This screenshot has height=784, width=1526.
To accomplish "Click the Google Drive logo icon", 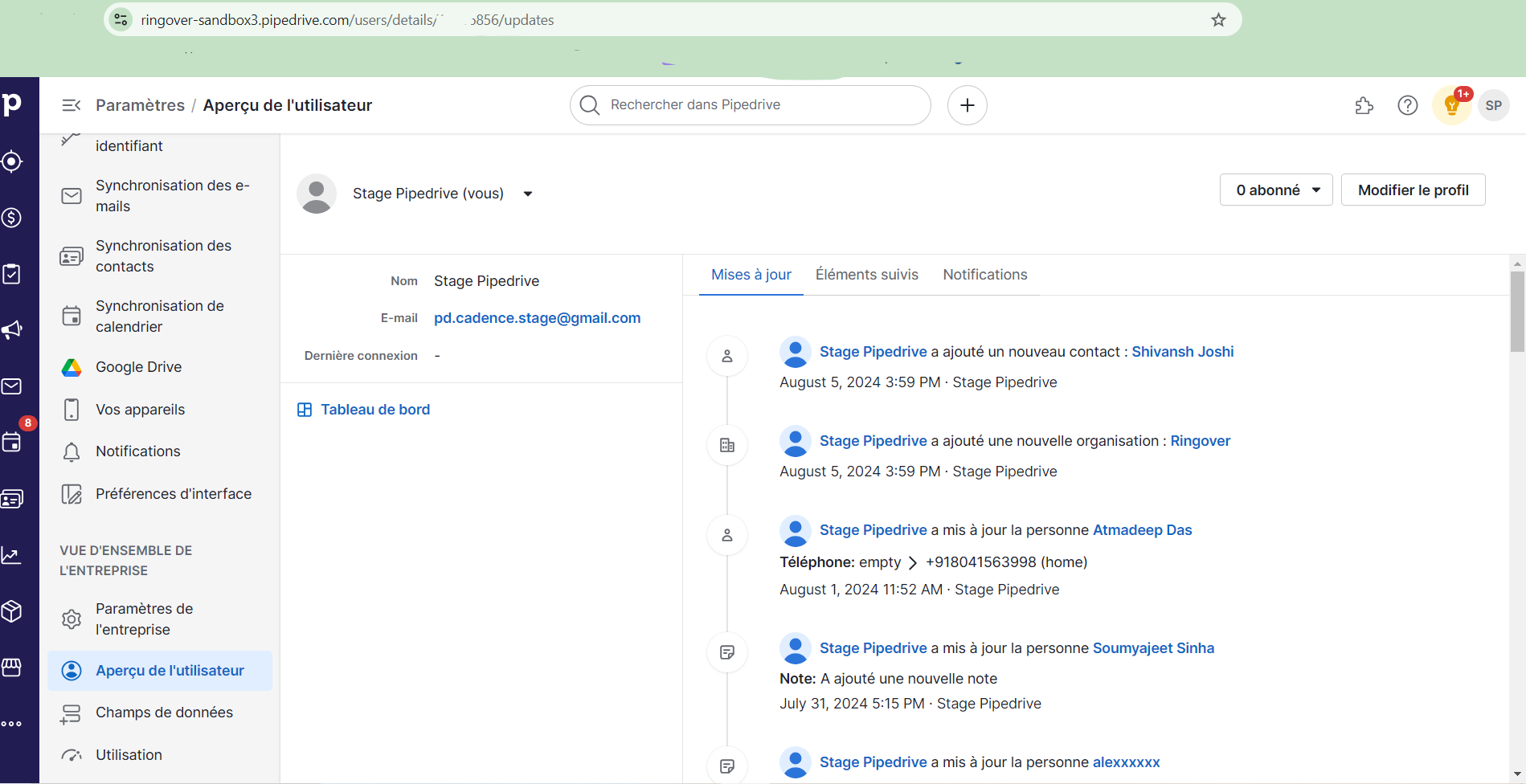I will [x=72, y=367].
